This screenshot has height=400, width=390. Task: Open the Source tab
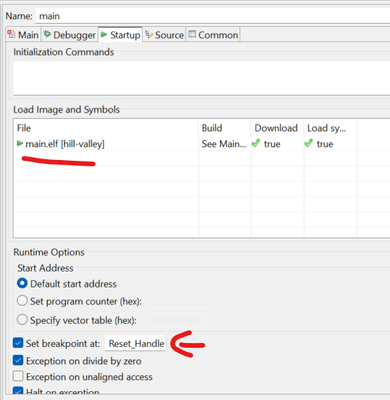point(164,35)
